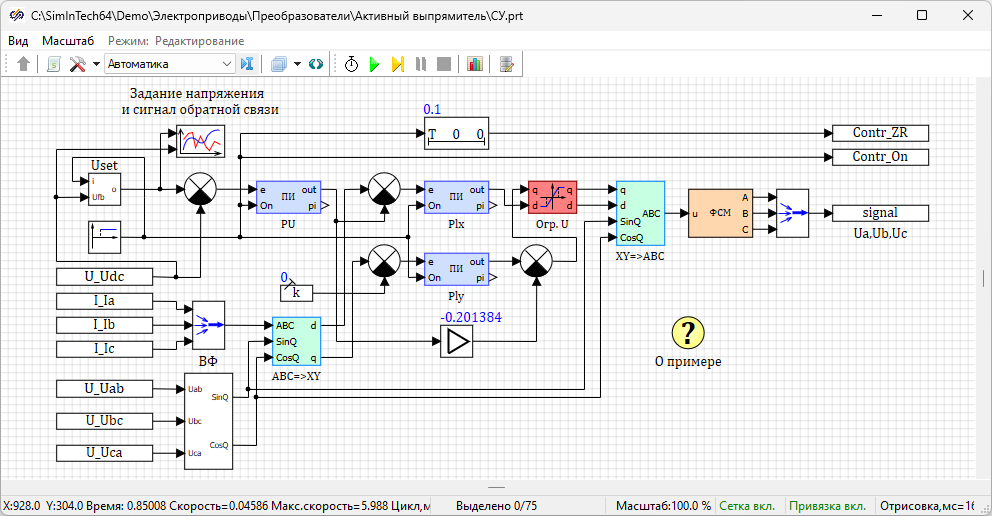Open the Масштаб menu
The height and width of the screenshot is (516, 992).
[x=68, y=41]
